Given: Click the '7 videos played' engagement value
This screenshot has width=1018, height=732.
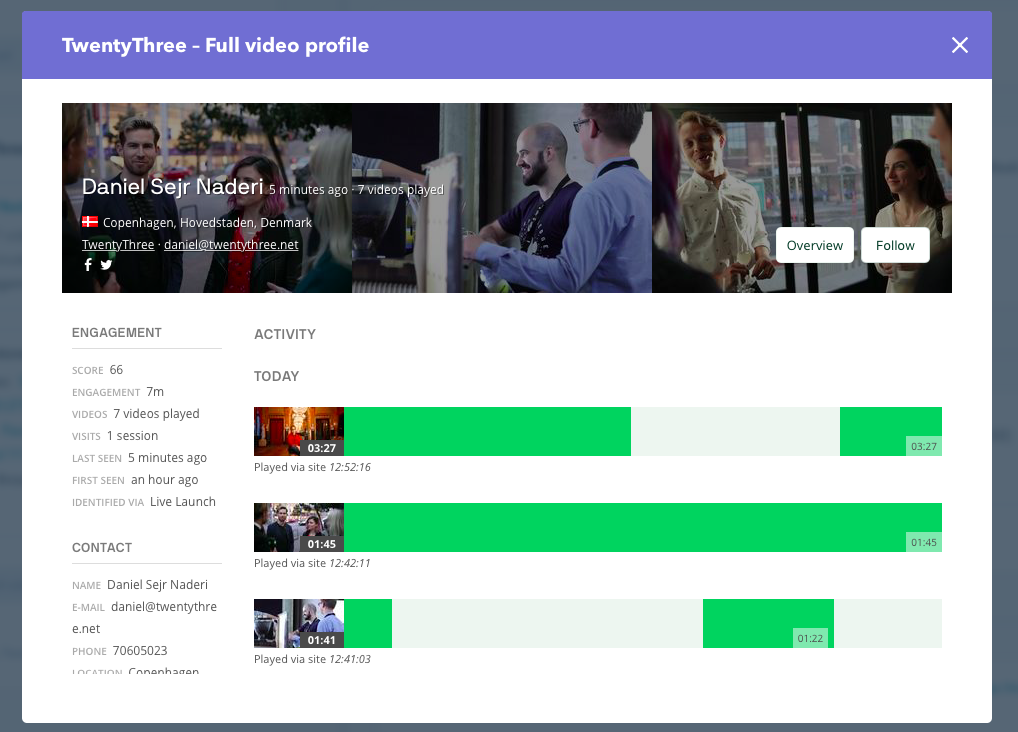Looking at the screenshot, I should click(x=156, y=414).
